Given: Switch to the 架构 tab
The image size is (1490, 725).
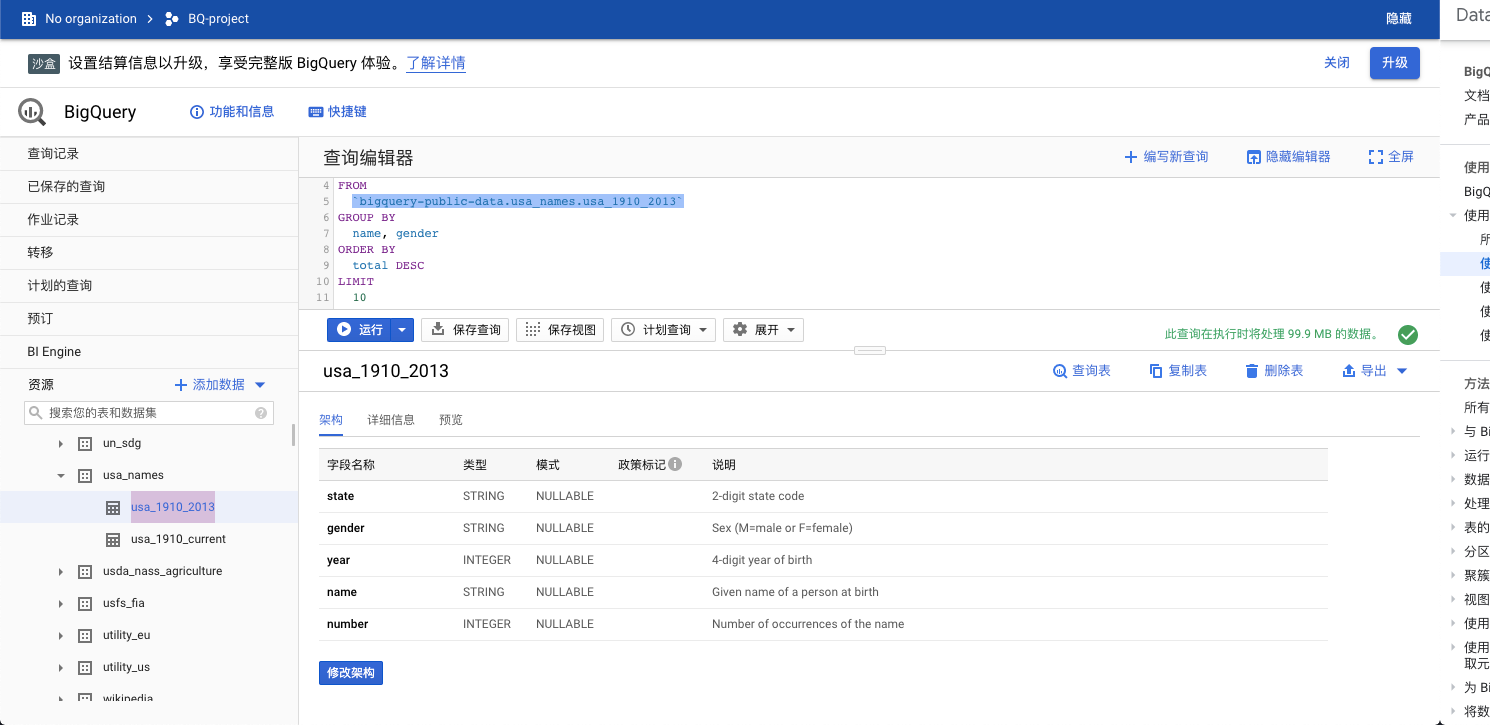Looking at the screenshot, I should click(331, 420).
